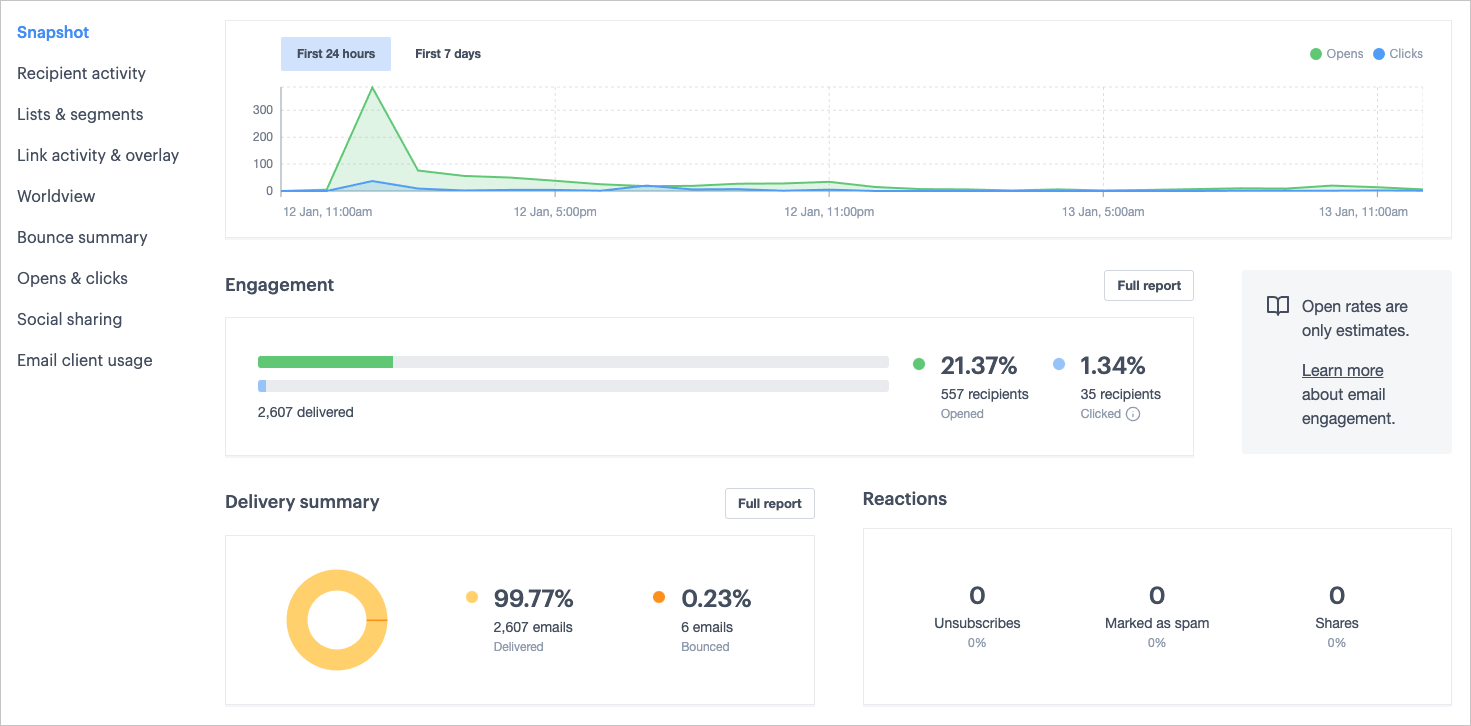Viewport: 1471px width, 726px height.
Task: Click Full report in the Engagement panel
Action: [1148, 285]
